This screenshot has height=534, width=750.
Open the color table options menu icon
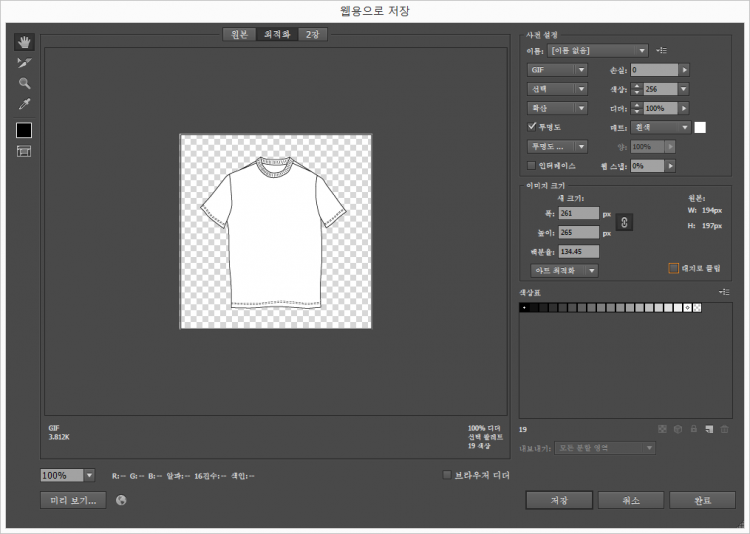pyautogui.click(x=724, y=292)
